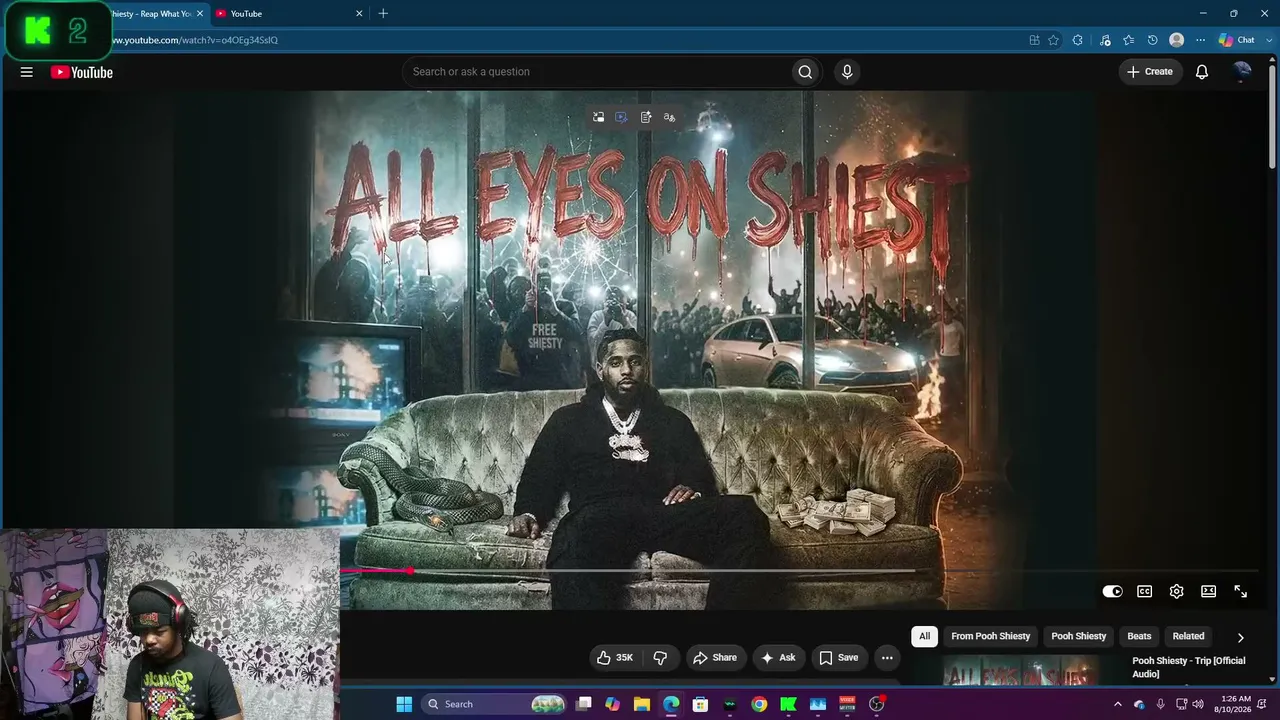Click the Edge address bar URL

click(193, 40)
